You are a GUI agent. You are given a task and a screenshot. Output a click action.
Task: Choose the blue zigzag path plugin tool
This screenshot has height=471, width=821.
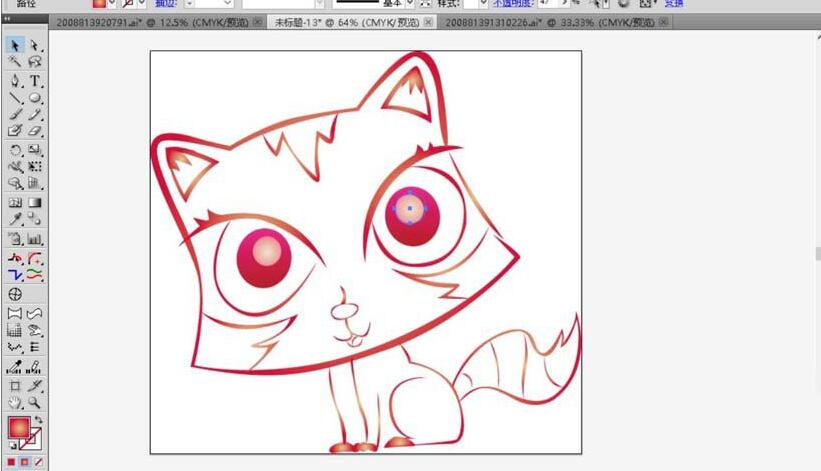(x=15, y=274)
